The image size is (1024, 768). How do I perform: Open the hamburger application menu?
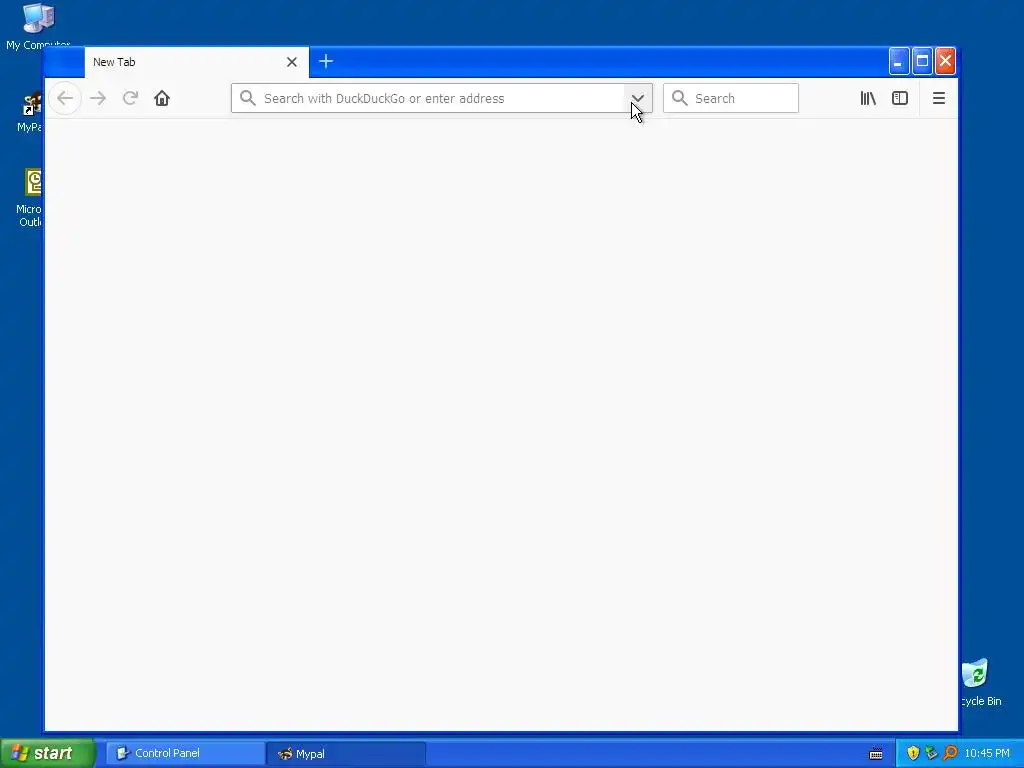coord(938,99)
